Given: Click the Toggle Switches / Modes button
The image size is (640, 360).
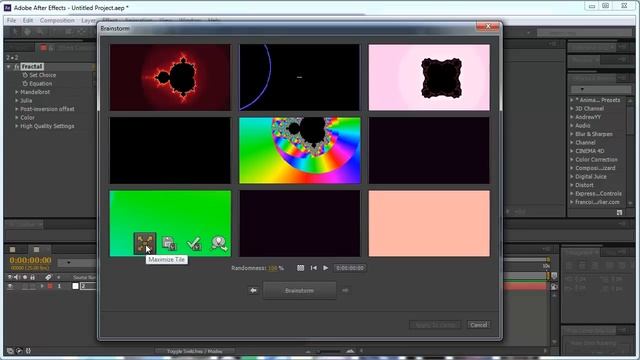Looking at the screenshot, I should (x=195, y=351).
